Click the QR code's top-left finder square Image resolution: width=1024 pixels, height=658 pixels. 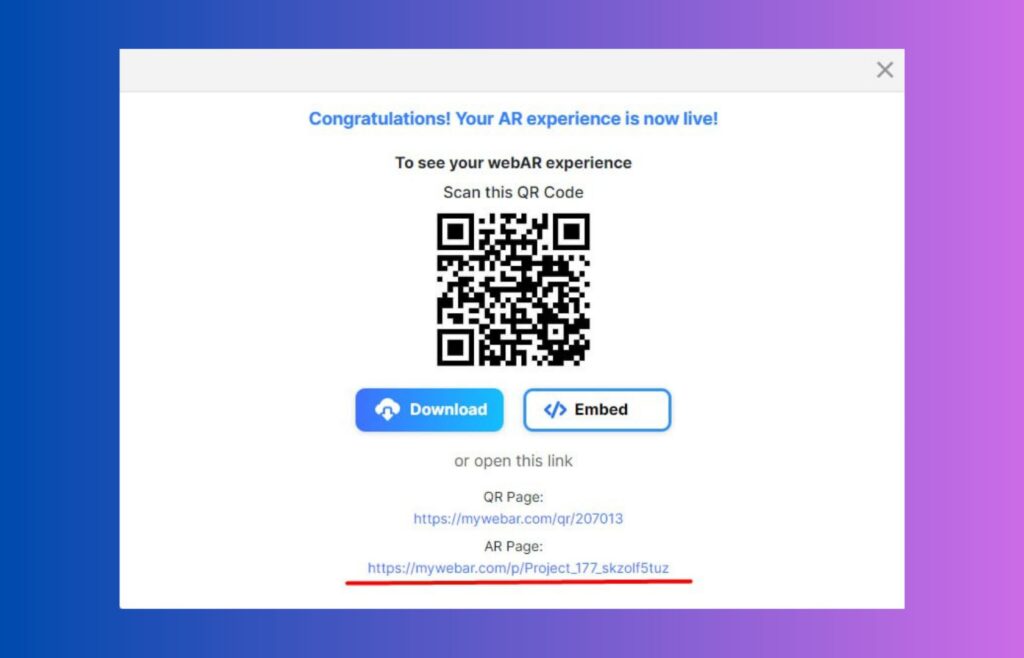(x=456, y=232)
